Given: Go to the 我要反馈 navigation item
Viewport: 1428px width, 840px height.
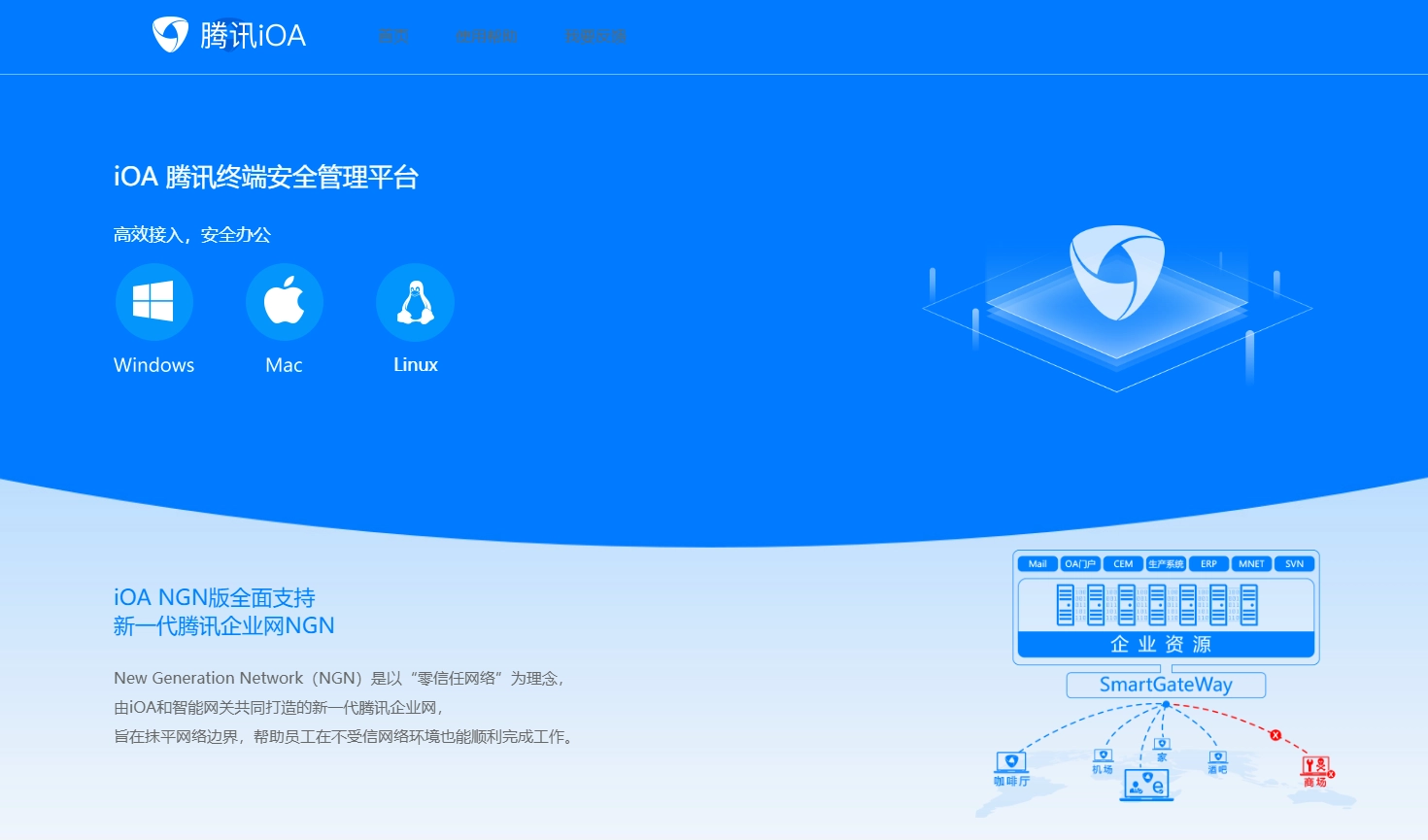Looking at the screenshot, I should pos(595,36).
